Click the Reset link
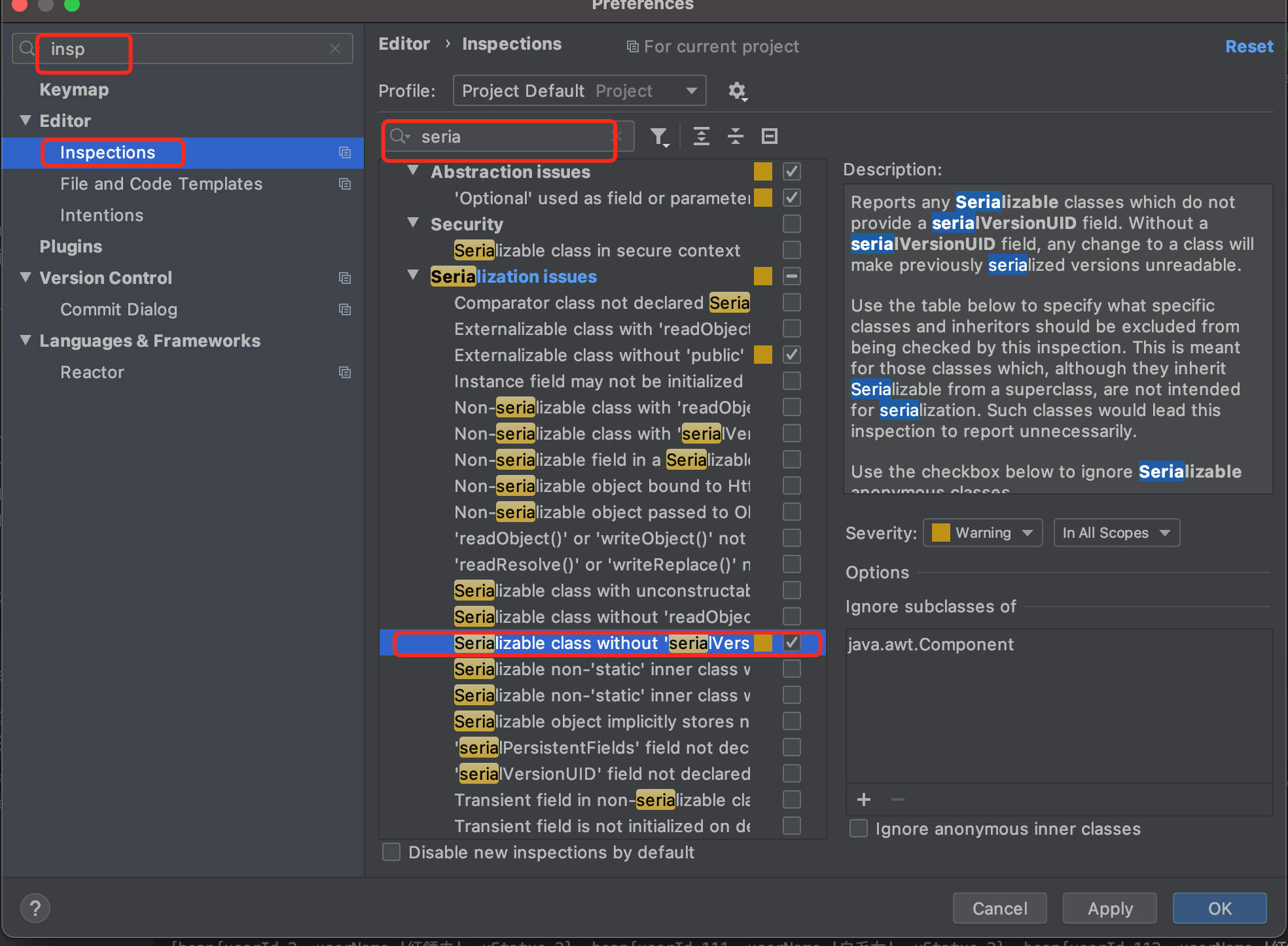This screenshot has height=946, width=1288. [1249, 46]
